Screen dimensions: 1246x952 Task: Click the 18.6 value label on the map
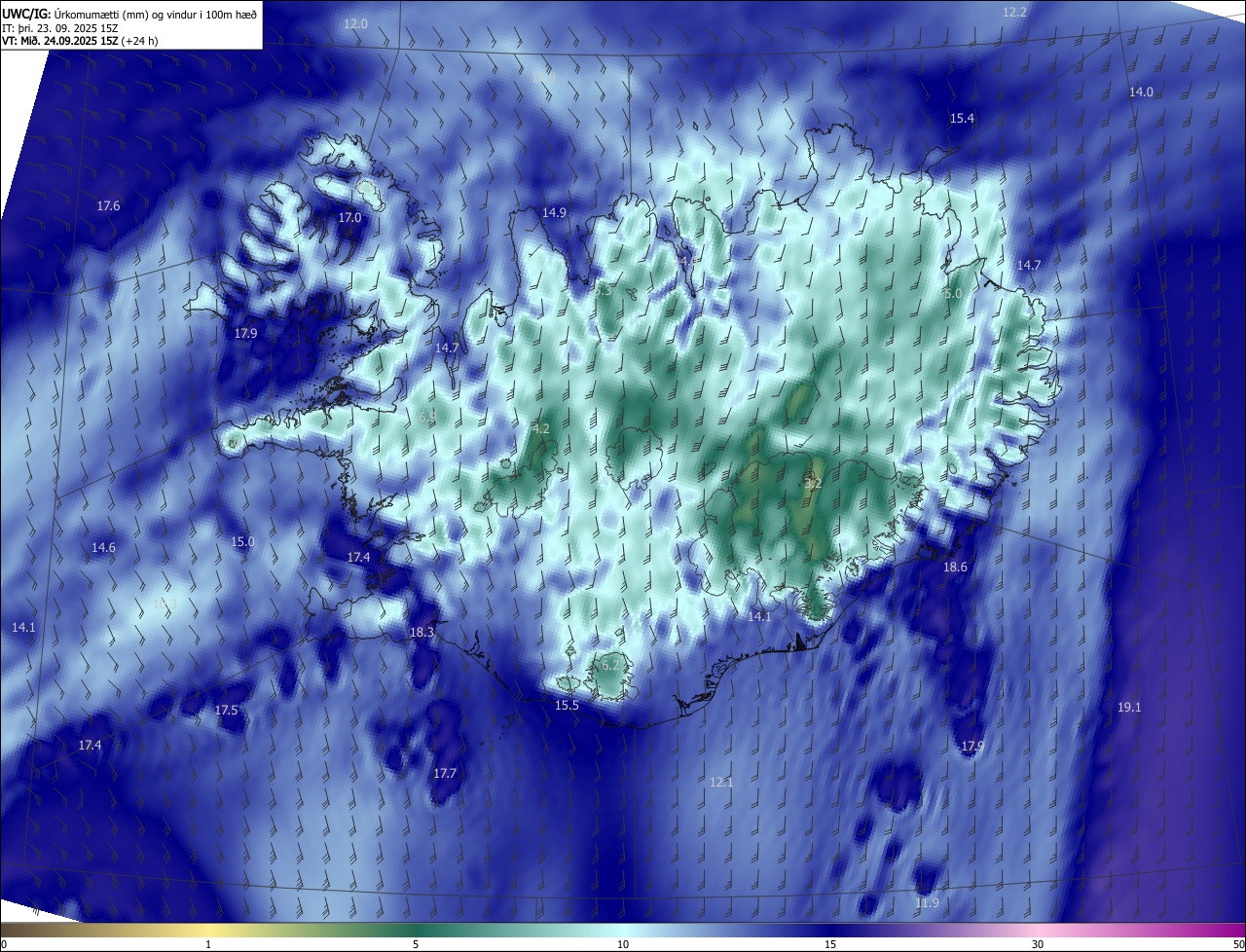click(955, 568)
